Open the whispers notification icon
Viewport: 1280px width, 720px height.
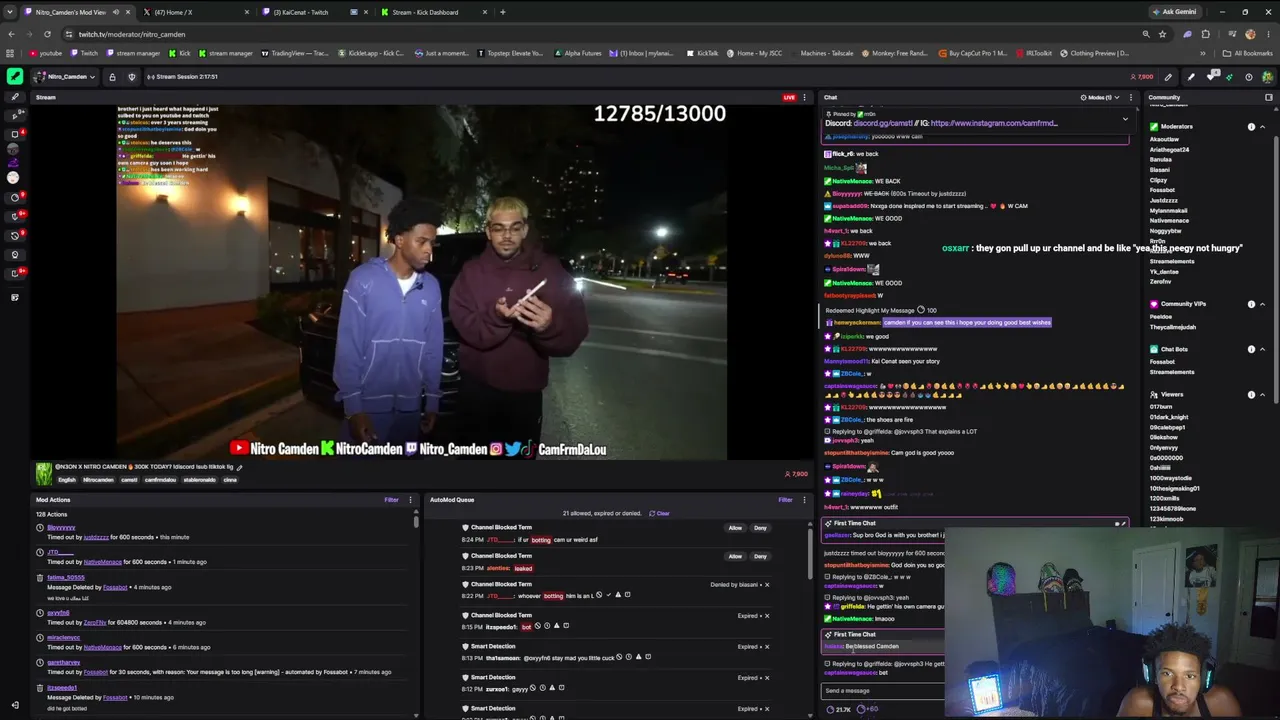click(x=1211, y=76)
